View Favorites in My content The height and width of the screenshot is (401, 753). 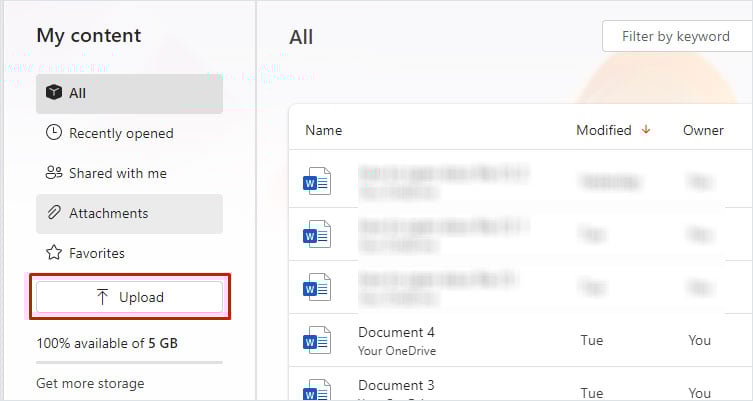(129, 253)
